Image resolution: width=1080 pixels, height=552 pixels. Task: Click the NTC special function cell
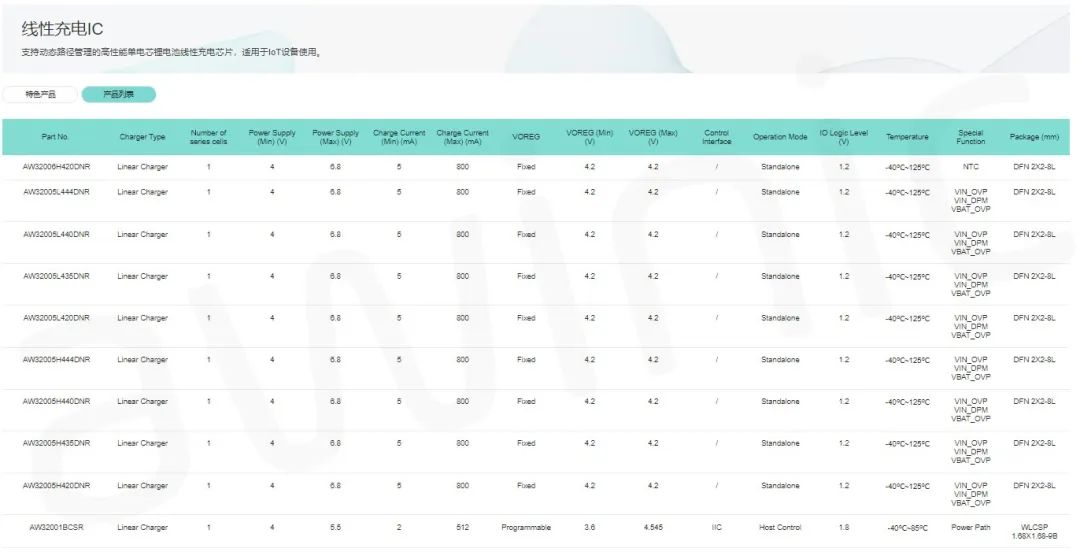[970, 167]
